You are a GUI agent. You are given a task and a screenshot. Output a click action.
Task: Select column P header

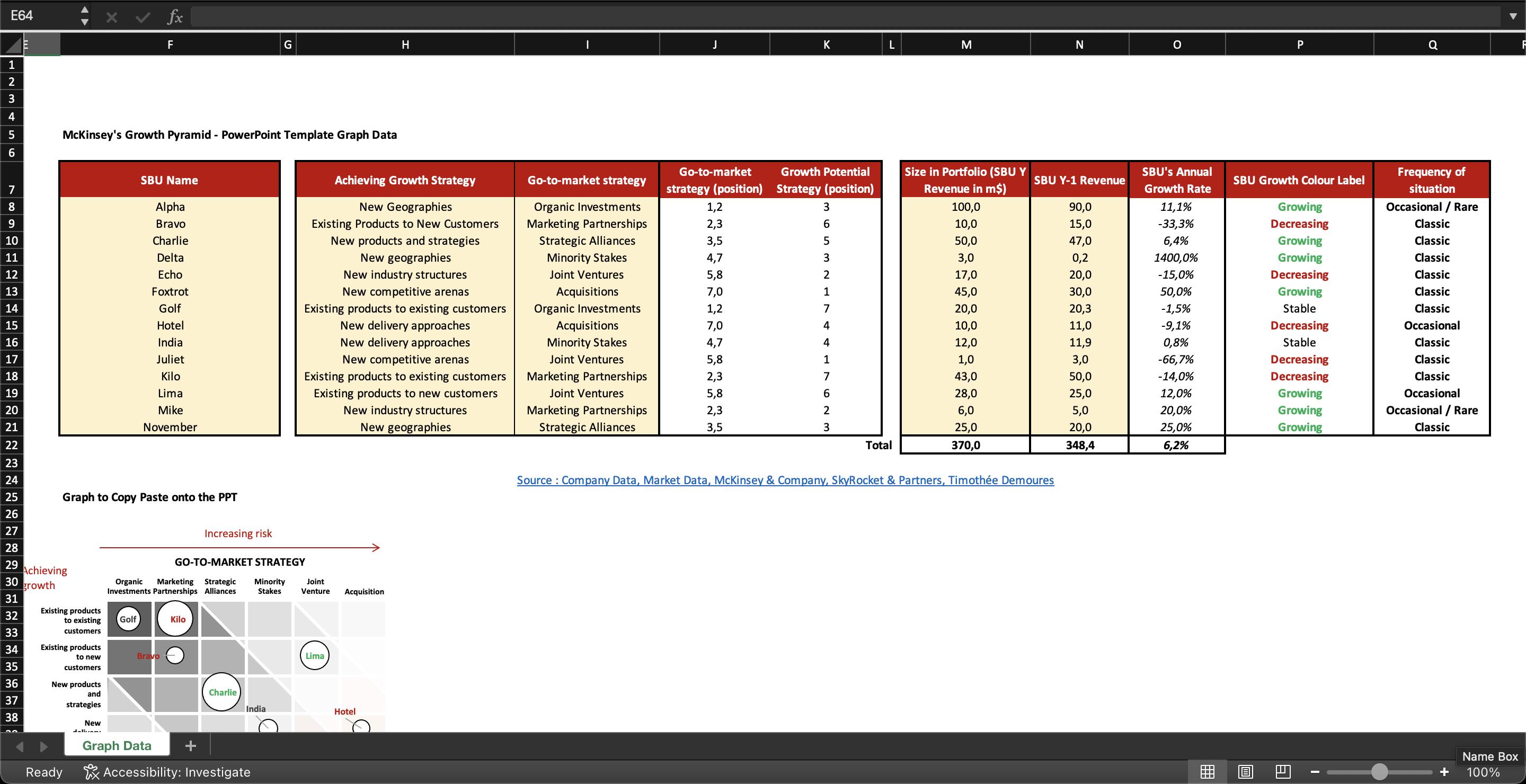pos(1299,44)
